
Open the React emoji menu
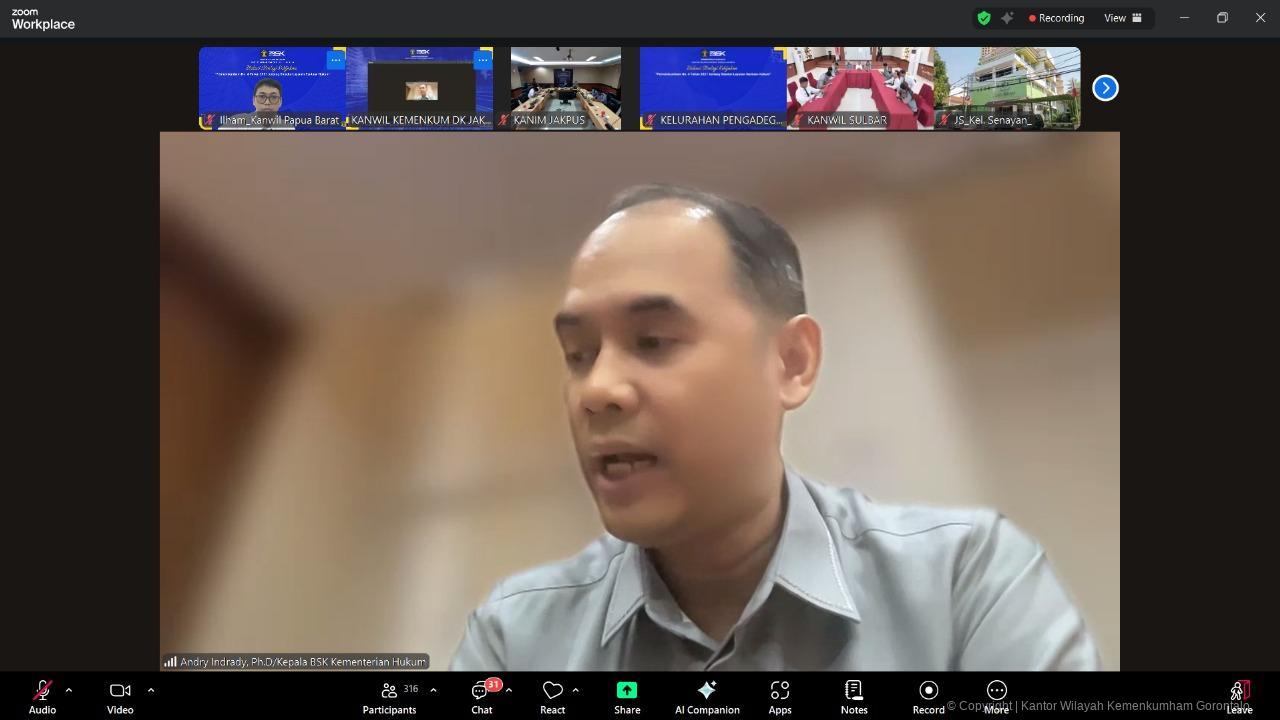click(552, 696)
